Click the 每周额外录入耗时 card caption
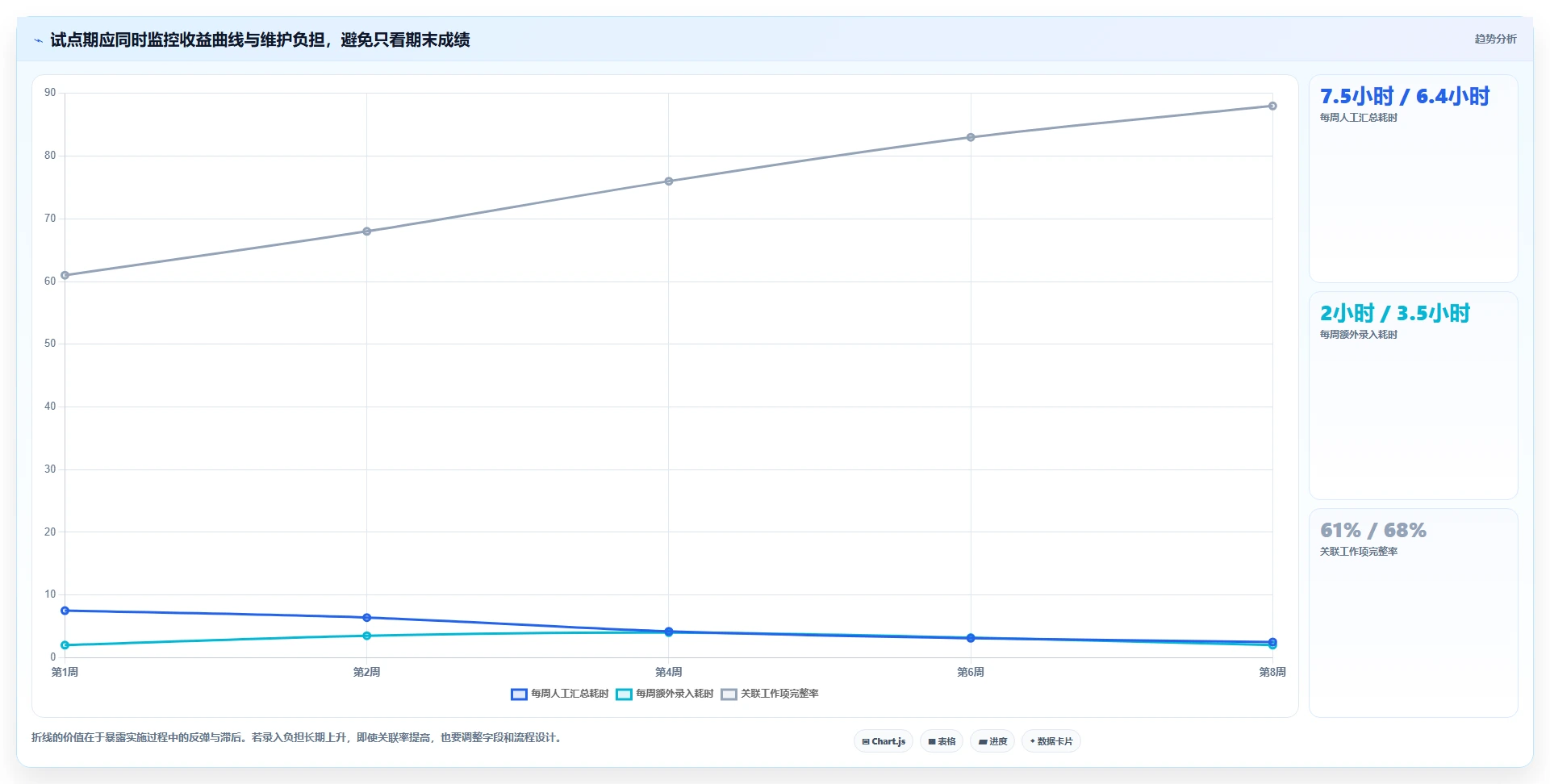Screen dimensions: 1550x784 1358,335
